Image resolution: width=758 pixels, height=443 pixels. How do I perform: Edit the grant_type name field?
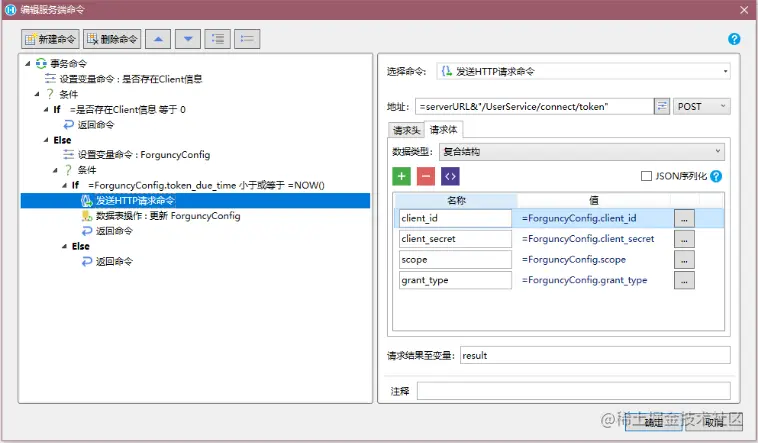(455, 281)
